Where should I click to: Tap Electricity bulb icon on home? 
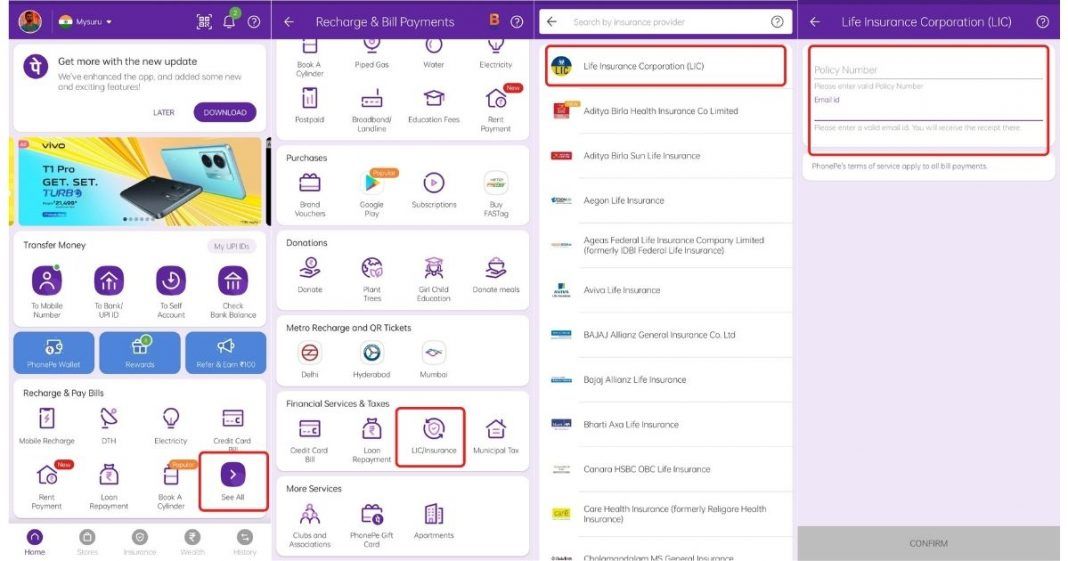pos(171,418)
